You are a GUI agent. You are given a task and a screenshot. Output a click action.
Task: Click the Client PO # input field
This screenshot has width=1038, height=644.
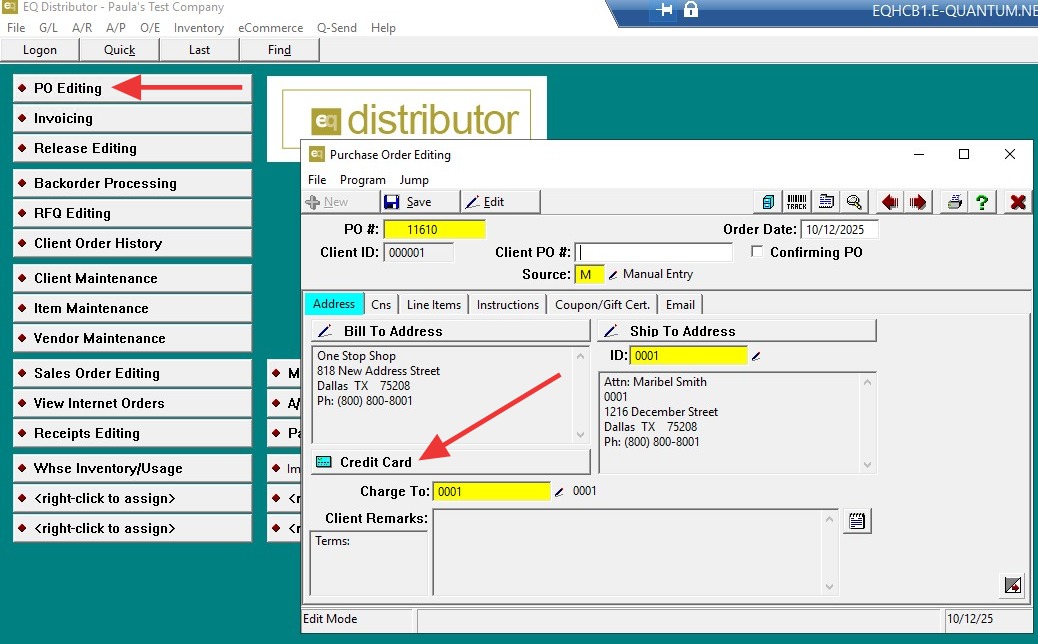[654, 252]
